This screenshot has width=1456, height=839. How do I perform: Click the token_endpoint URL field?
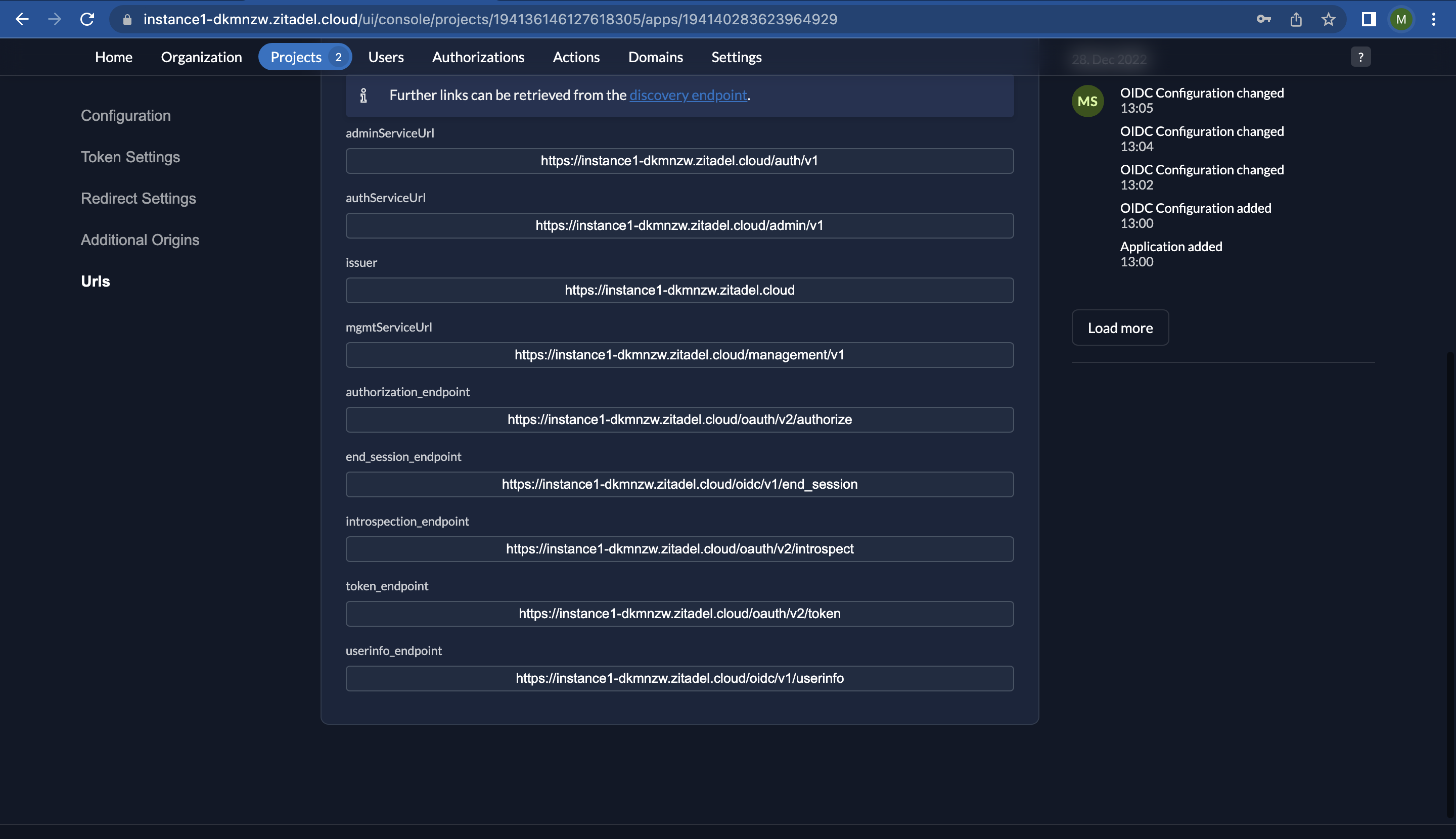coord(679,613)
